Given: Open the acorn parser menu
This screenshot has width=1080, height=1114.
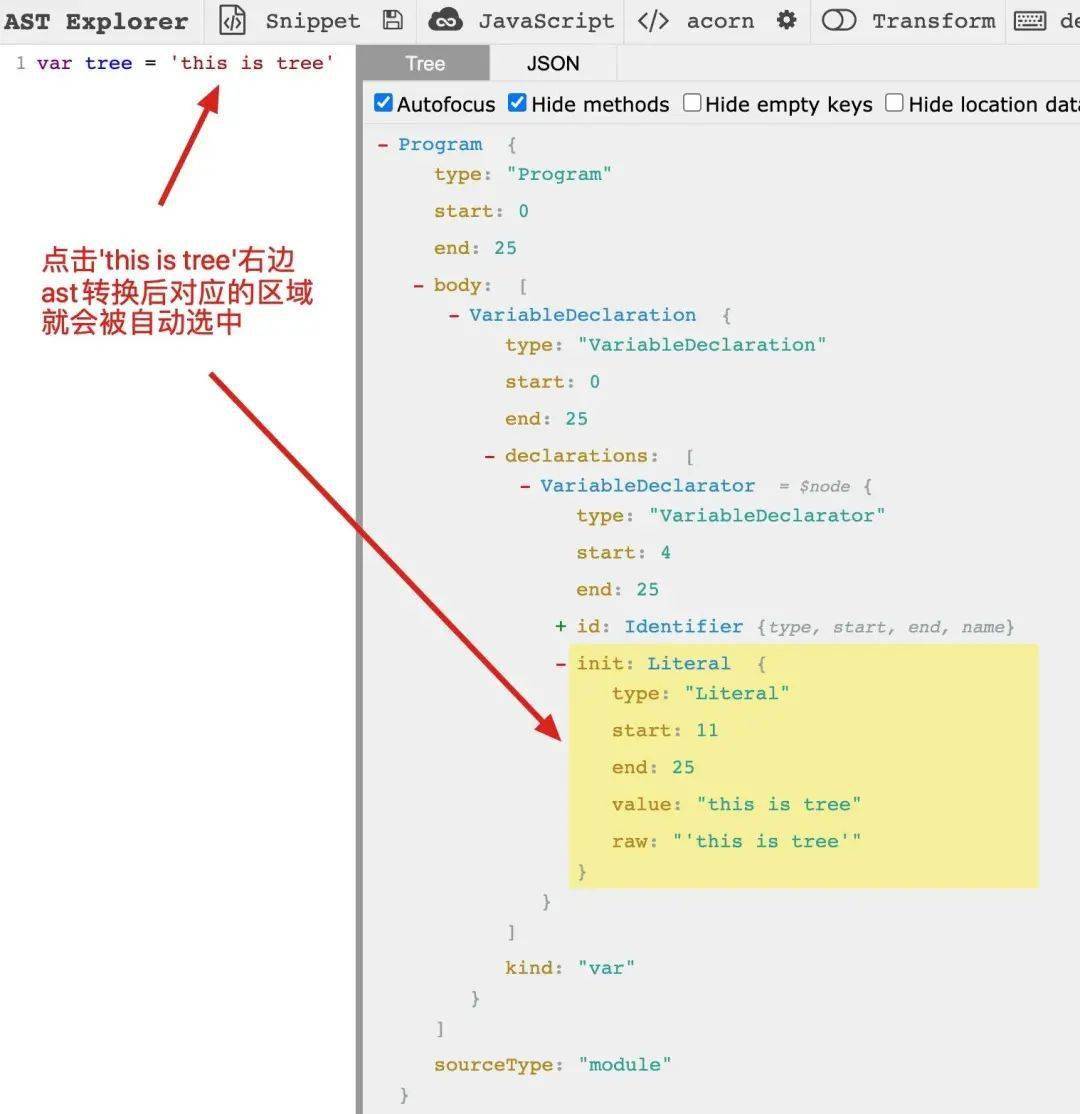Looking at the screenshot, I should coord(720,21).
